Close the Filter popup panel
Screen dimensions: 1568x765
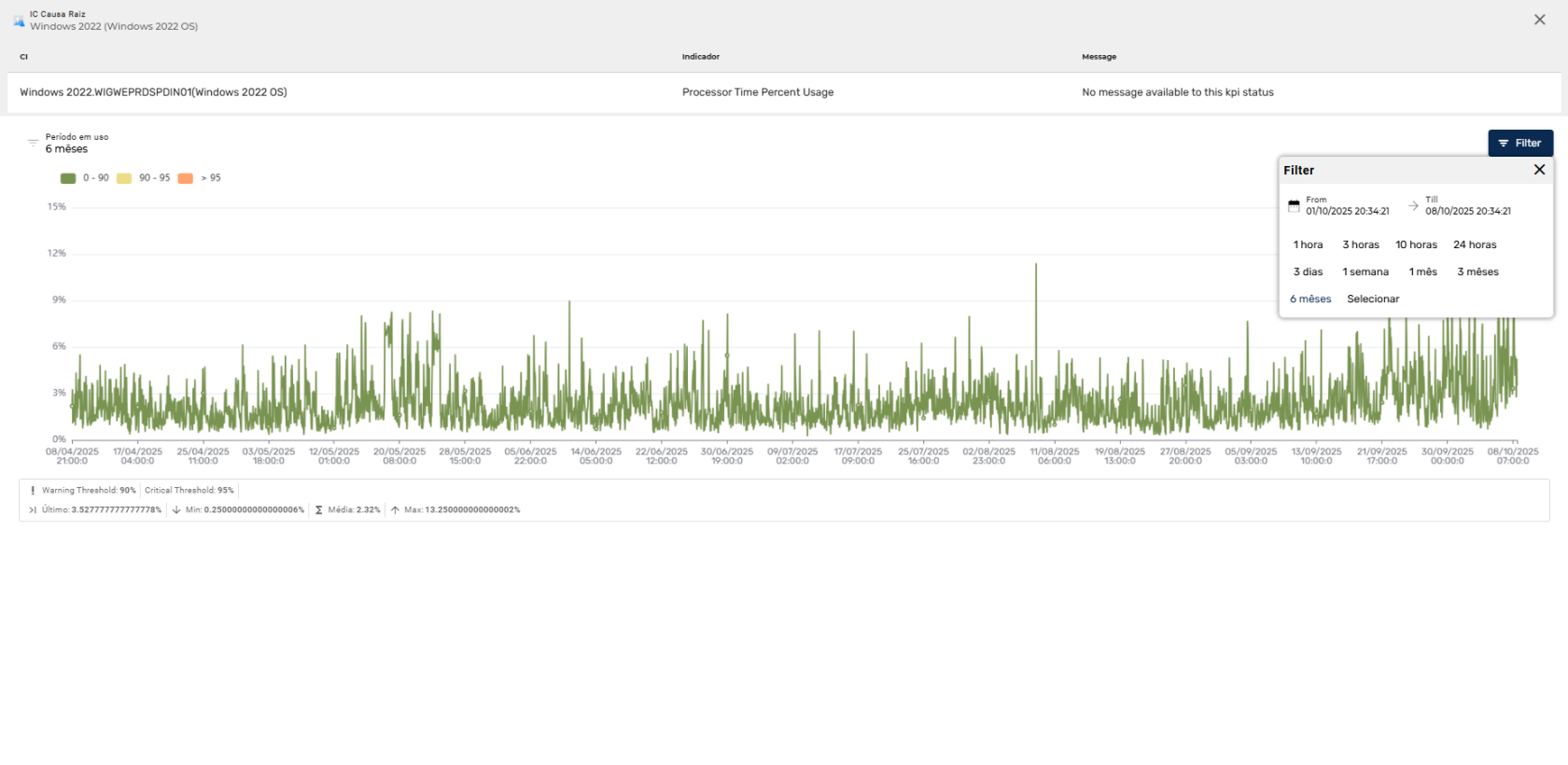1539,170
